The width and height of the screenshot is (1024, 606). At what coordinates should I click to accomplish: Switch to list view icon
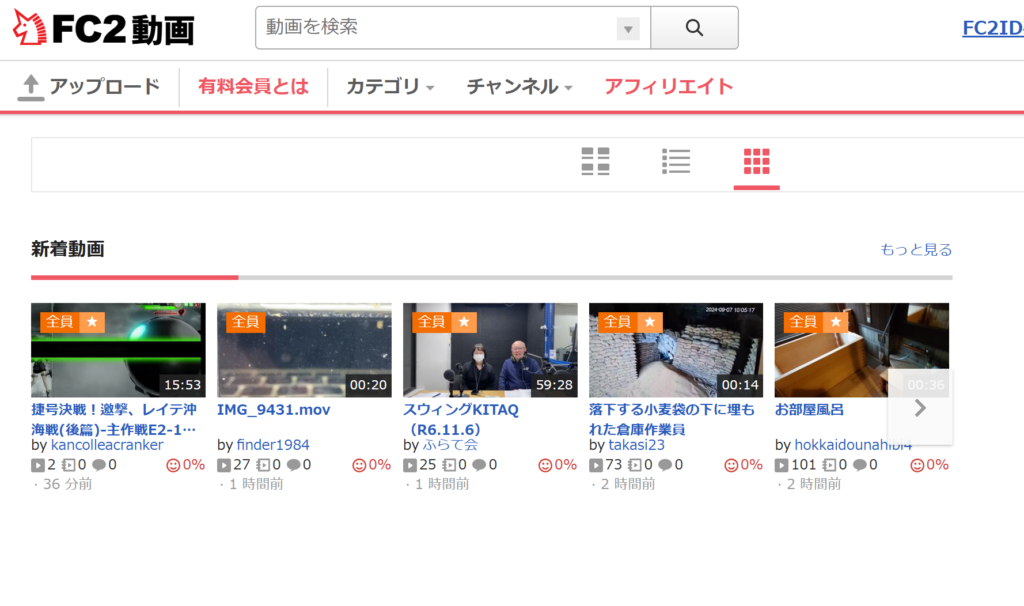(x=676, y=161)
